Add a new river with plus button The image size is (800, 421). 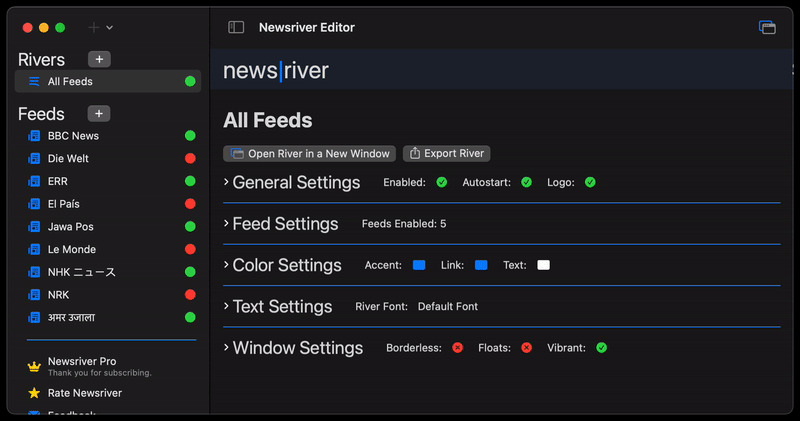click(x=99, y=59)
